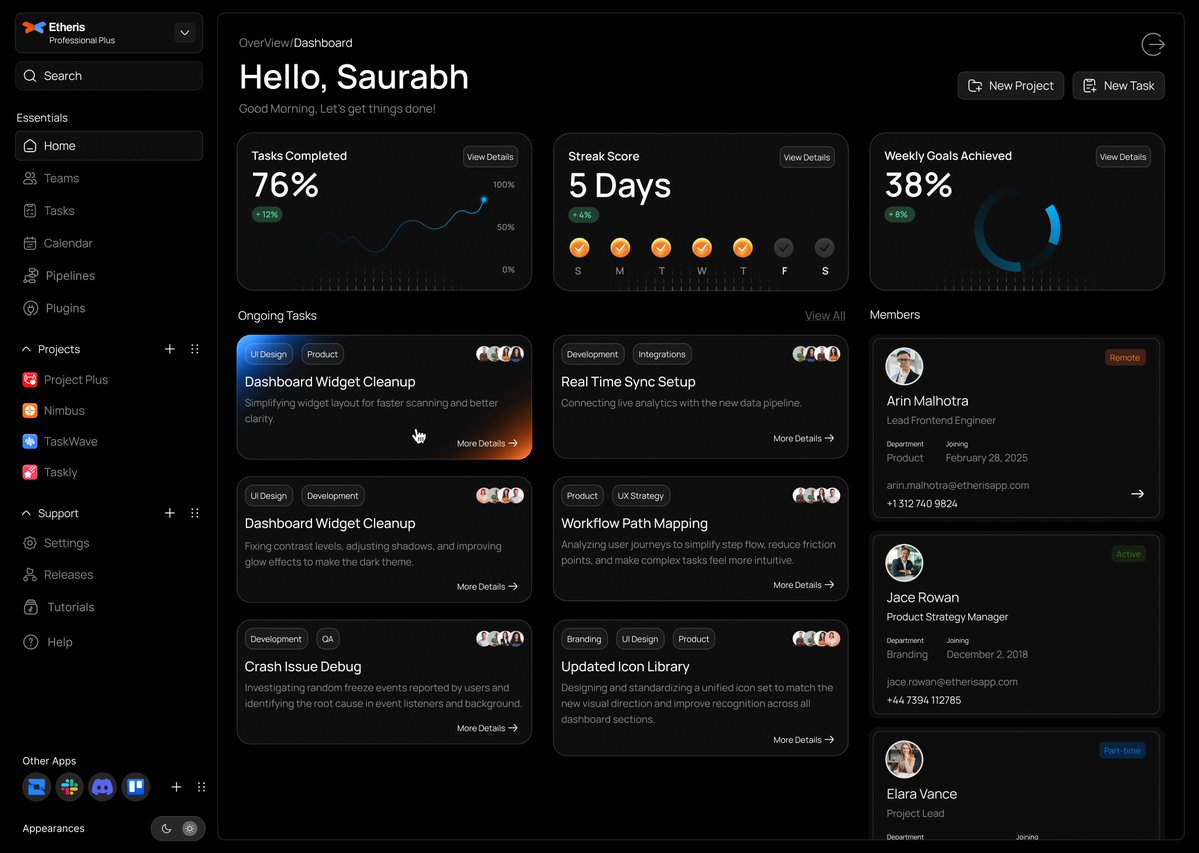Viewport: 1199px width, 853px height.
Task: Launch the Slack app icon under Other Apps
Action: pos(69,787)
